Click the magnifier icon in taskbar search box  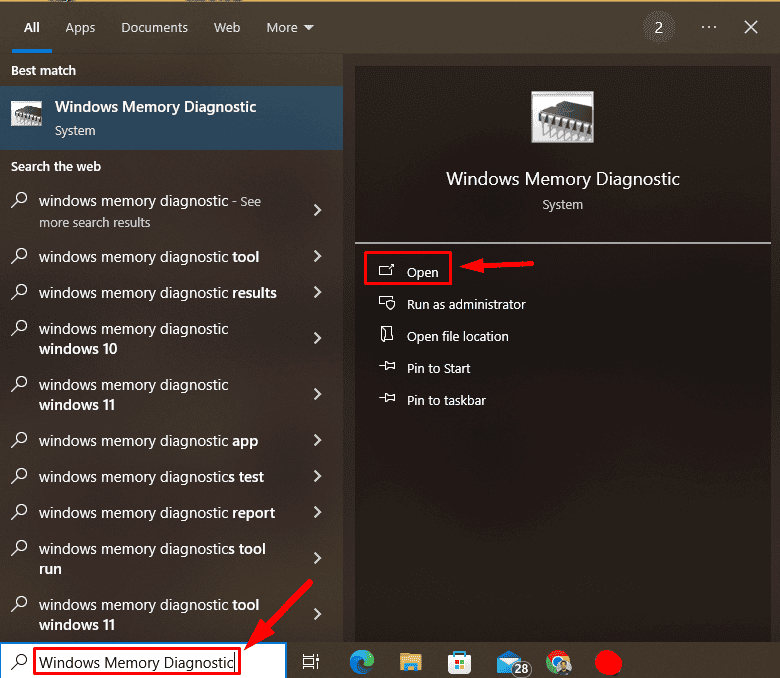pyautogui.click(x=19, y=662)
